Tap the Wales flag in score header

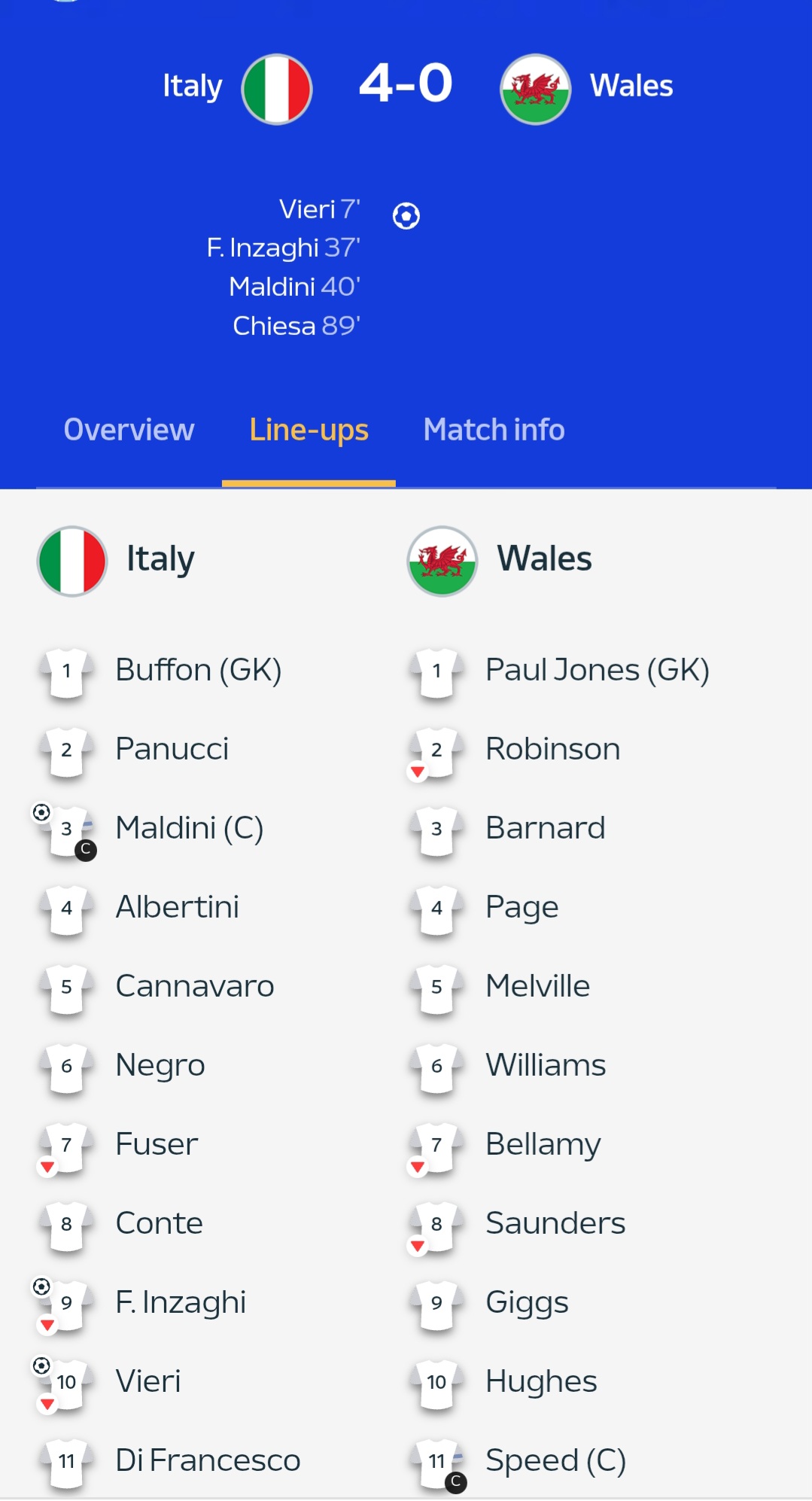pos(536,89)
